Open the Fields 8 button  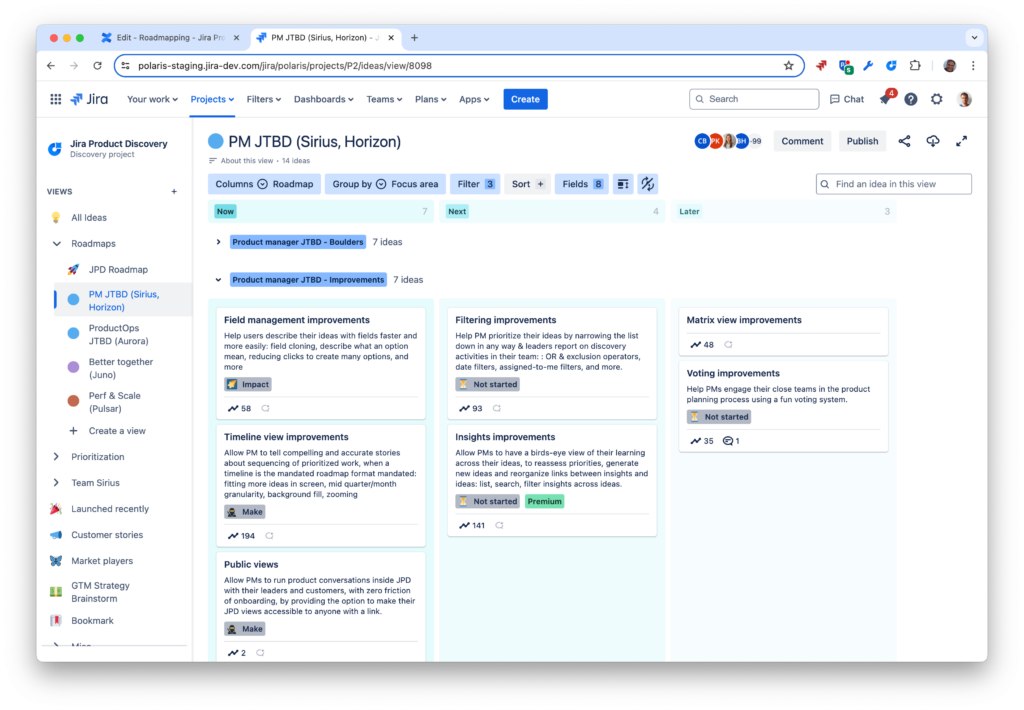pyautogui.click(x=582, y=184)
